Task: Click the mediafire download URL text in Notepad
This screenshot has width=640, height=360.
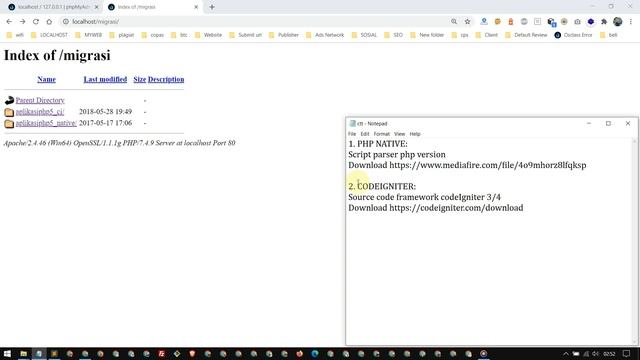Action: pyautogui.click(x=488, y=165)
